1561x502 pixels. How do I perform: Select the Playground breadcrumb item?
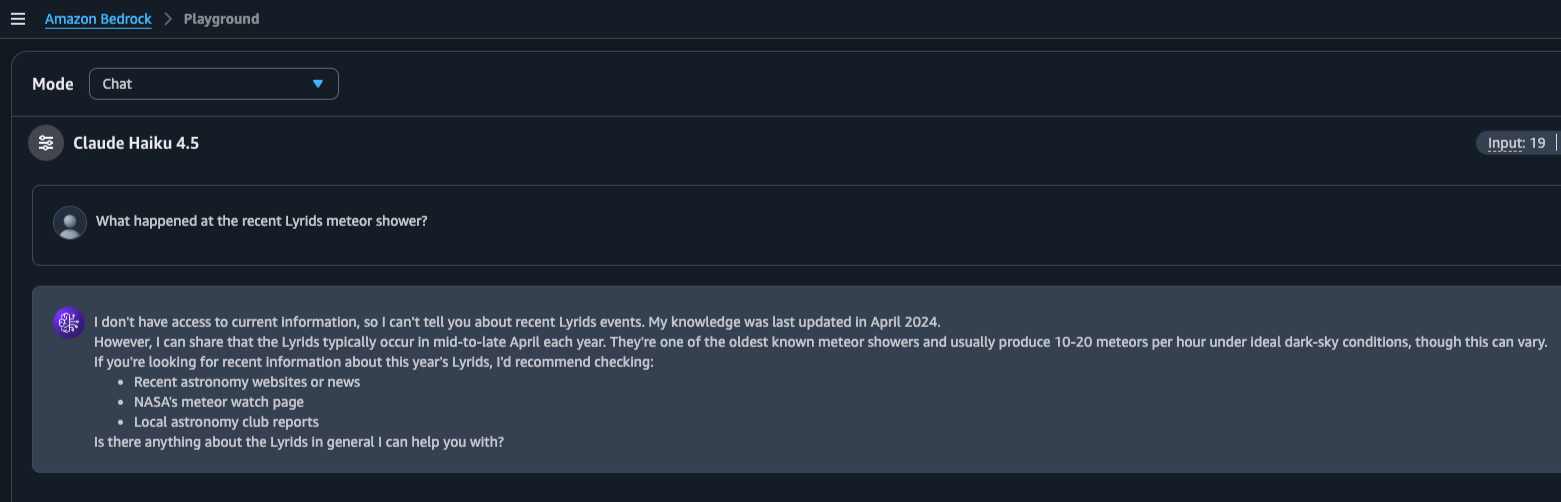[x=221, y=19]
